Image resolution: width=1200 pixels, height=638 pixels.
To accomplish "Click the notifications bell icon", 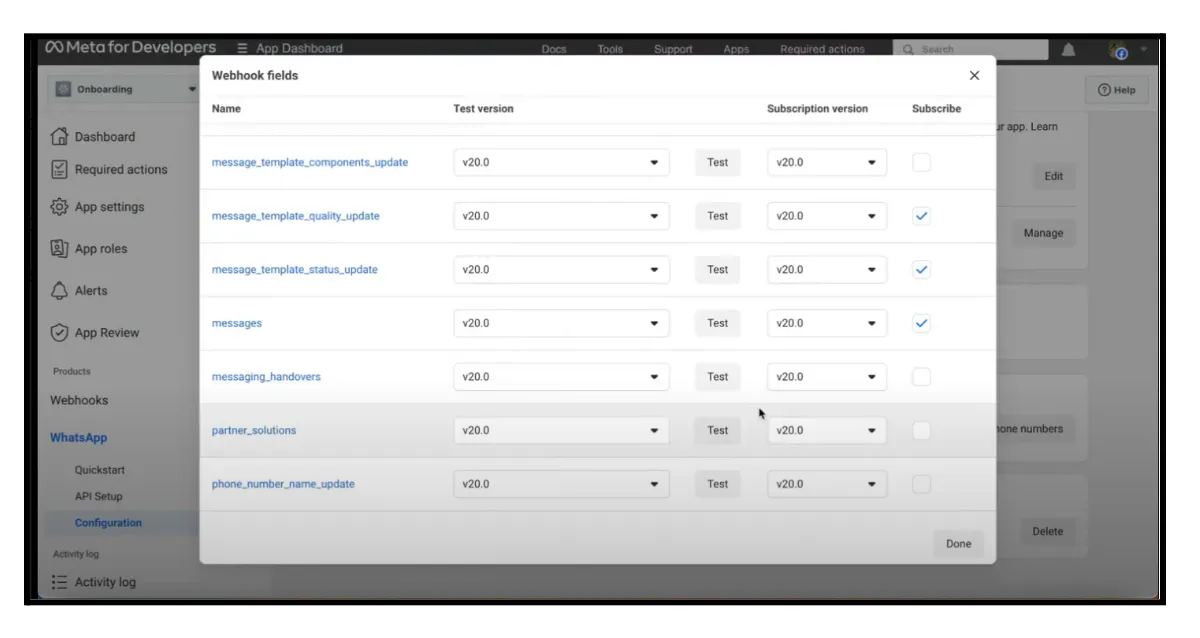I will pos(1069,49).
